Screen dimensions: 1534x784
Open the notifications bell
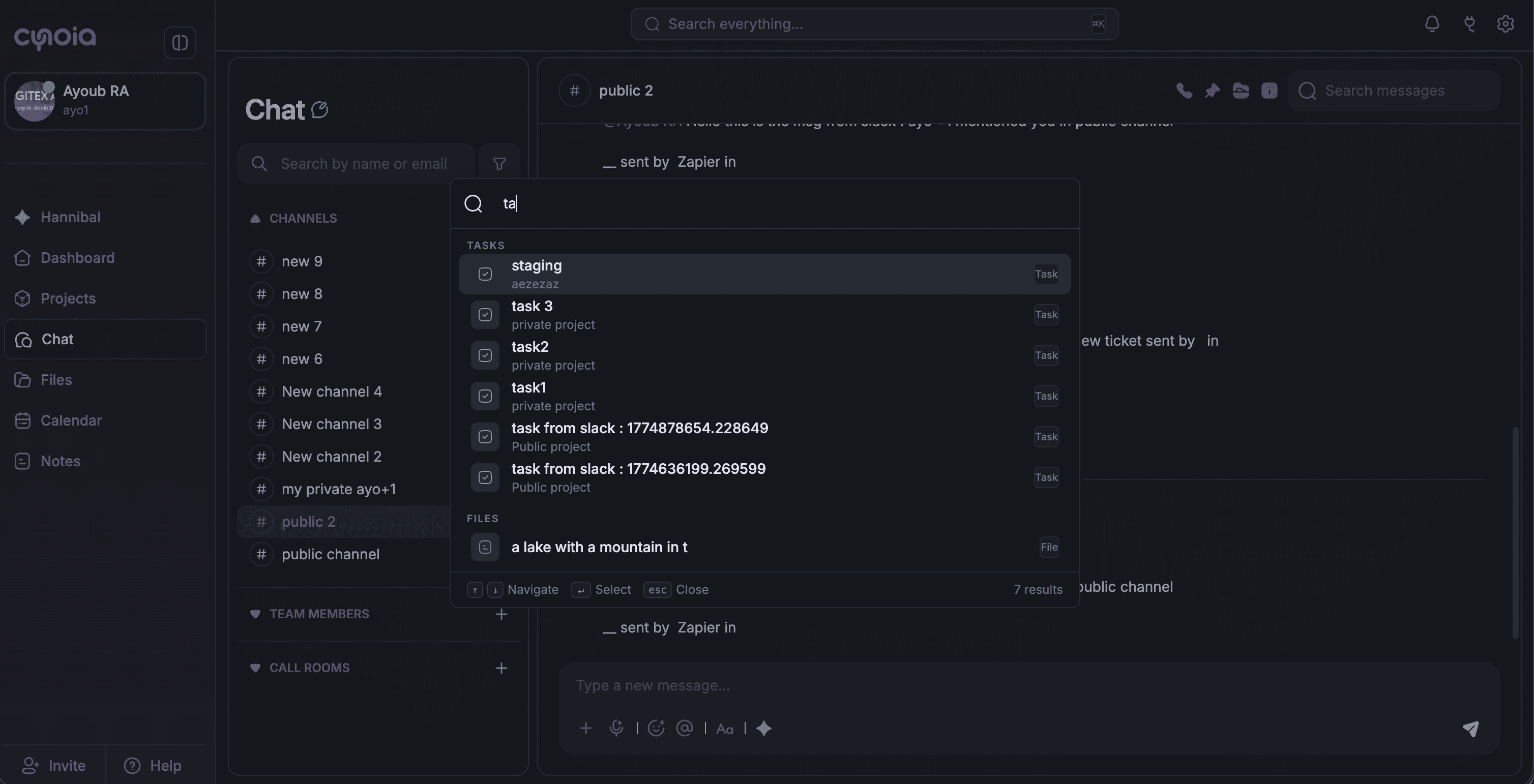(1432, 24)
